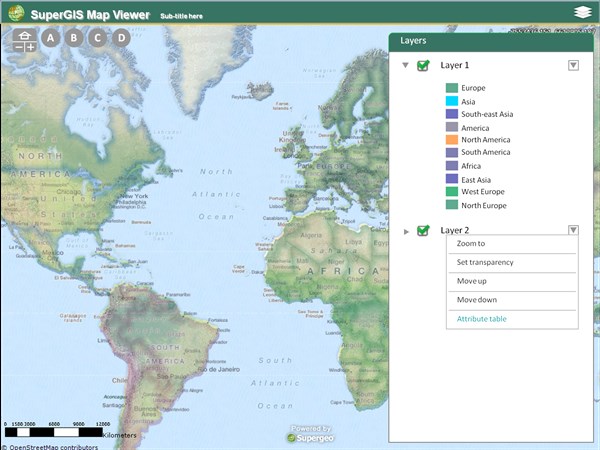600x450 pixels.
Task: Click the round D tool button
Action: (121, 39)
